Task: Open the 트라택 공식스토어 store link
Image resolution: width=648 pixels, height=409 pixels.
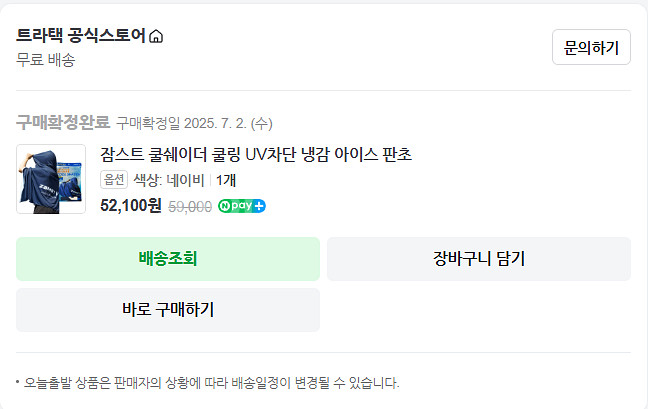Action: [80, 36]
